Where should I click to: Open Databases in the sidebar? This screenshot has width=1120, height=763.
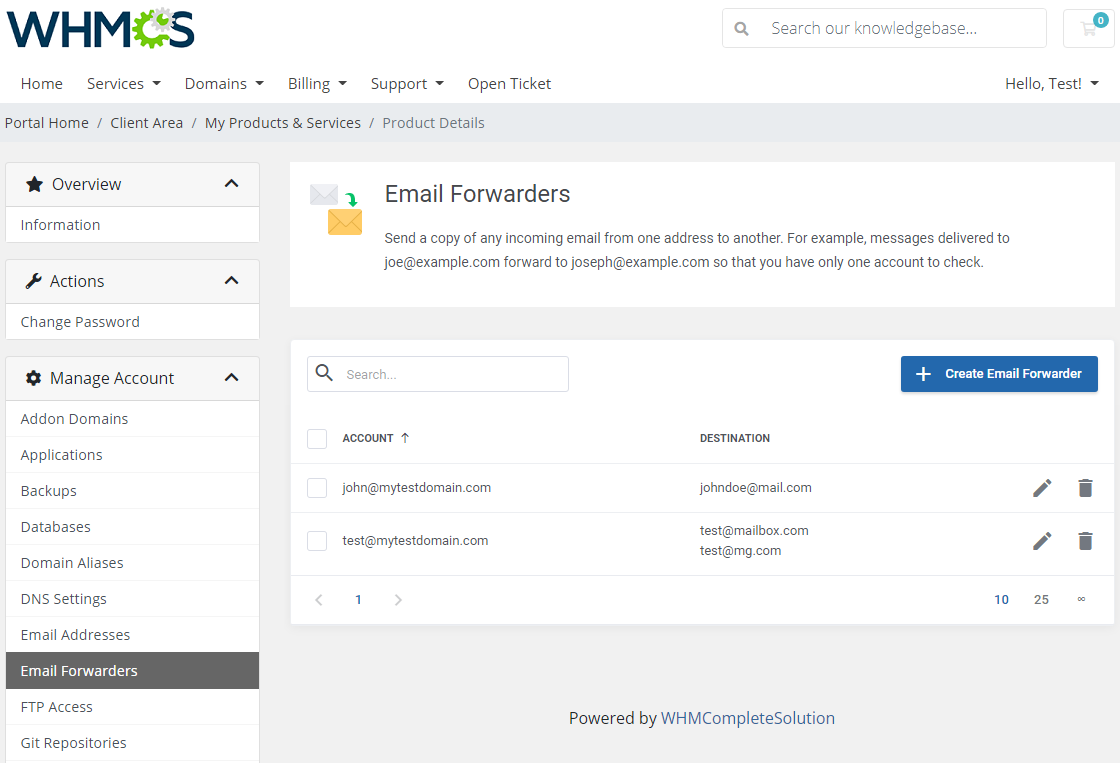click(x=132, y=527)
